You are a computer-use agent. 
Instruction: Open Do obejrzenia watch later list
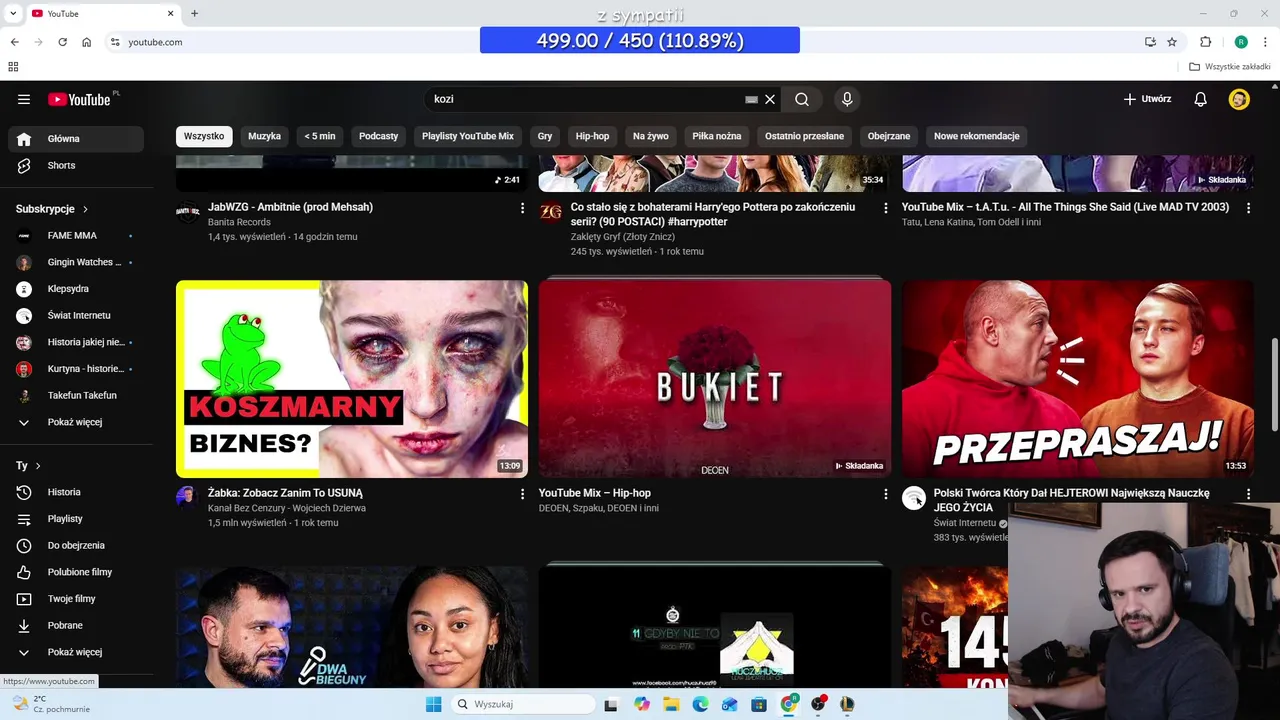(76, 545)
